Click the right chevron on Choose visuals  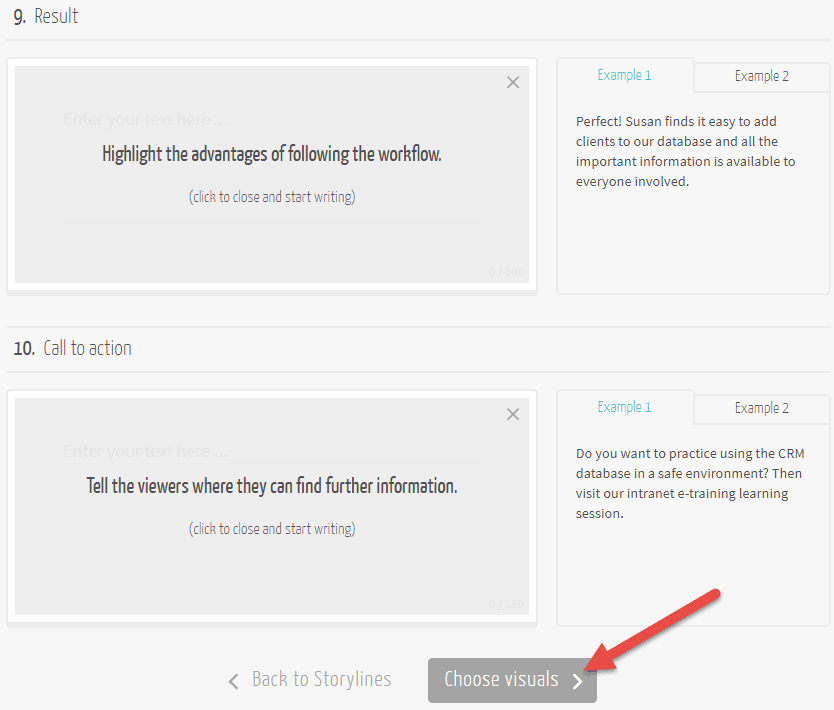pos(577,681)
